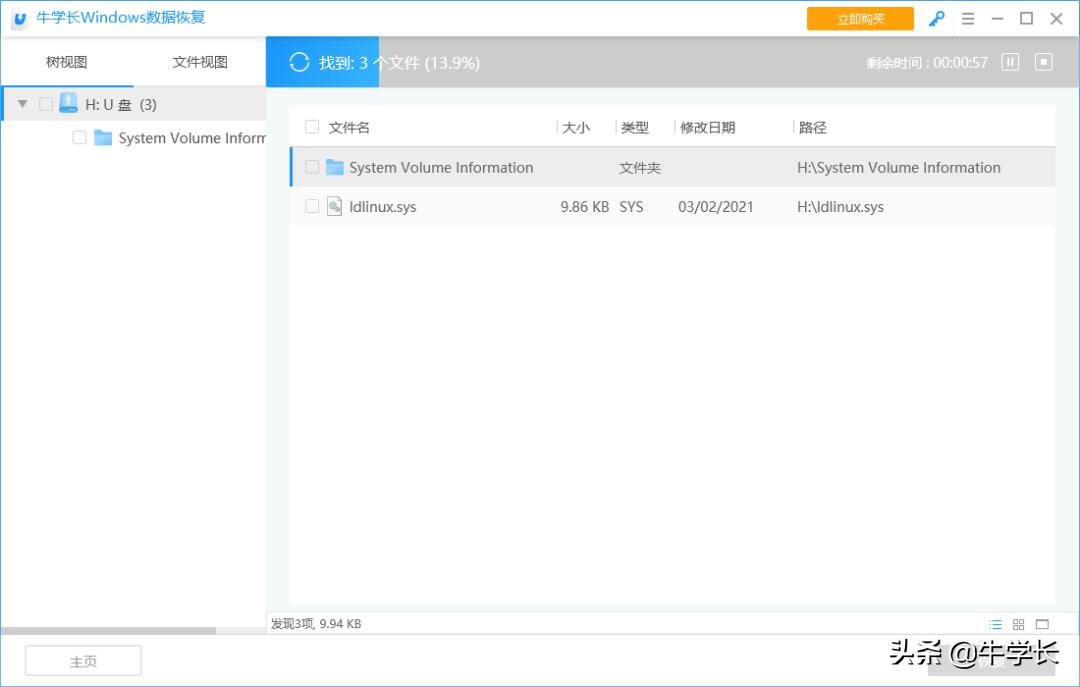
Task: Switch to 文件视图 tab
Action: 200,62
